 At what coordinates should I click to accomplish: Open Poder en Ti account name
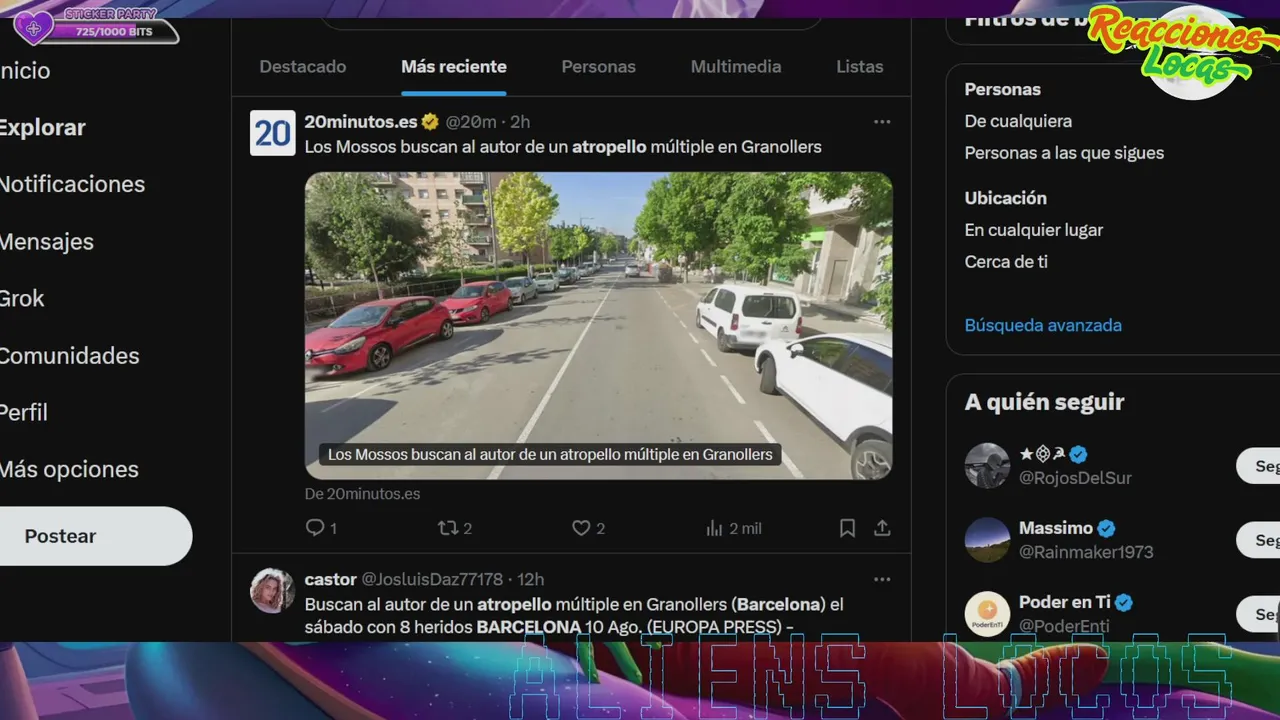pos(1065,602)
